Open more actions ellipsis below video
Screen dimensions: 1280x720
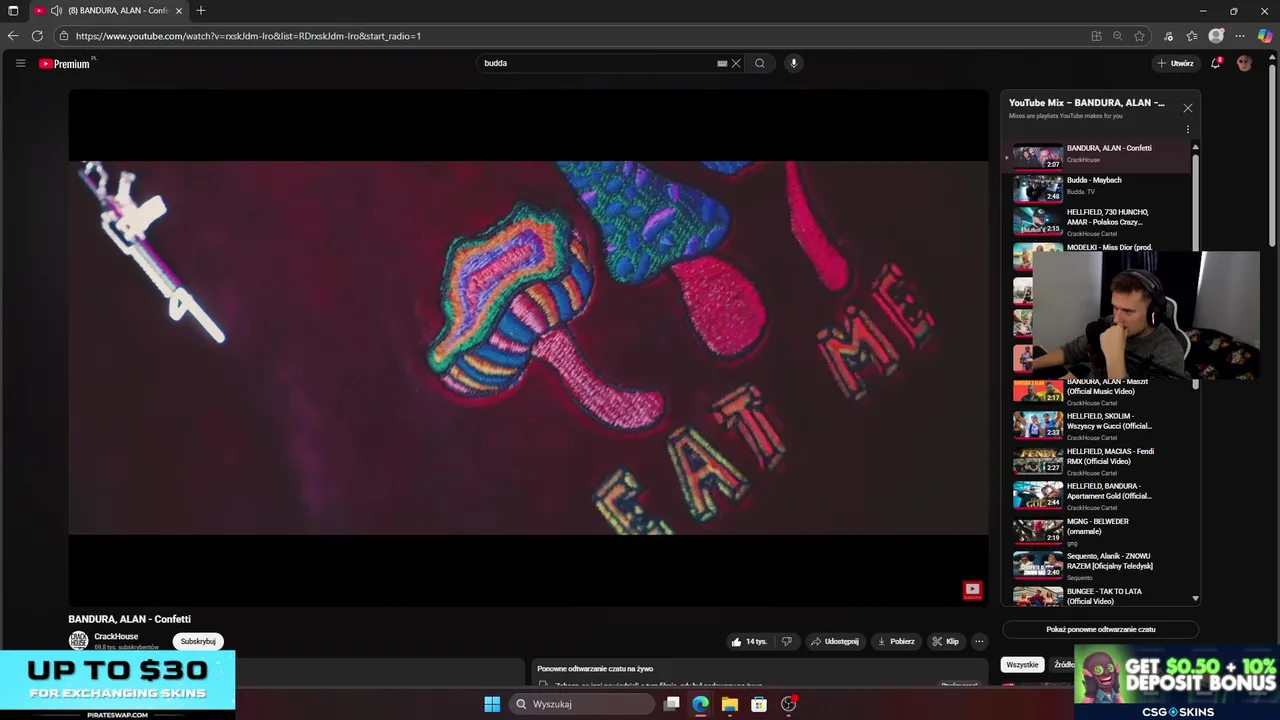coord(979,641)
